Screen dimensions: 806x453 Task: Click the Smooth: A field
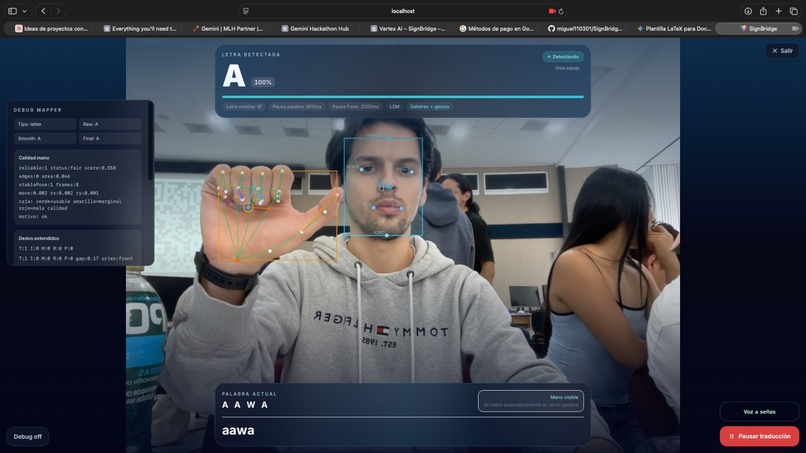tap(44, 138)
